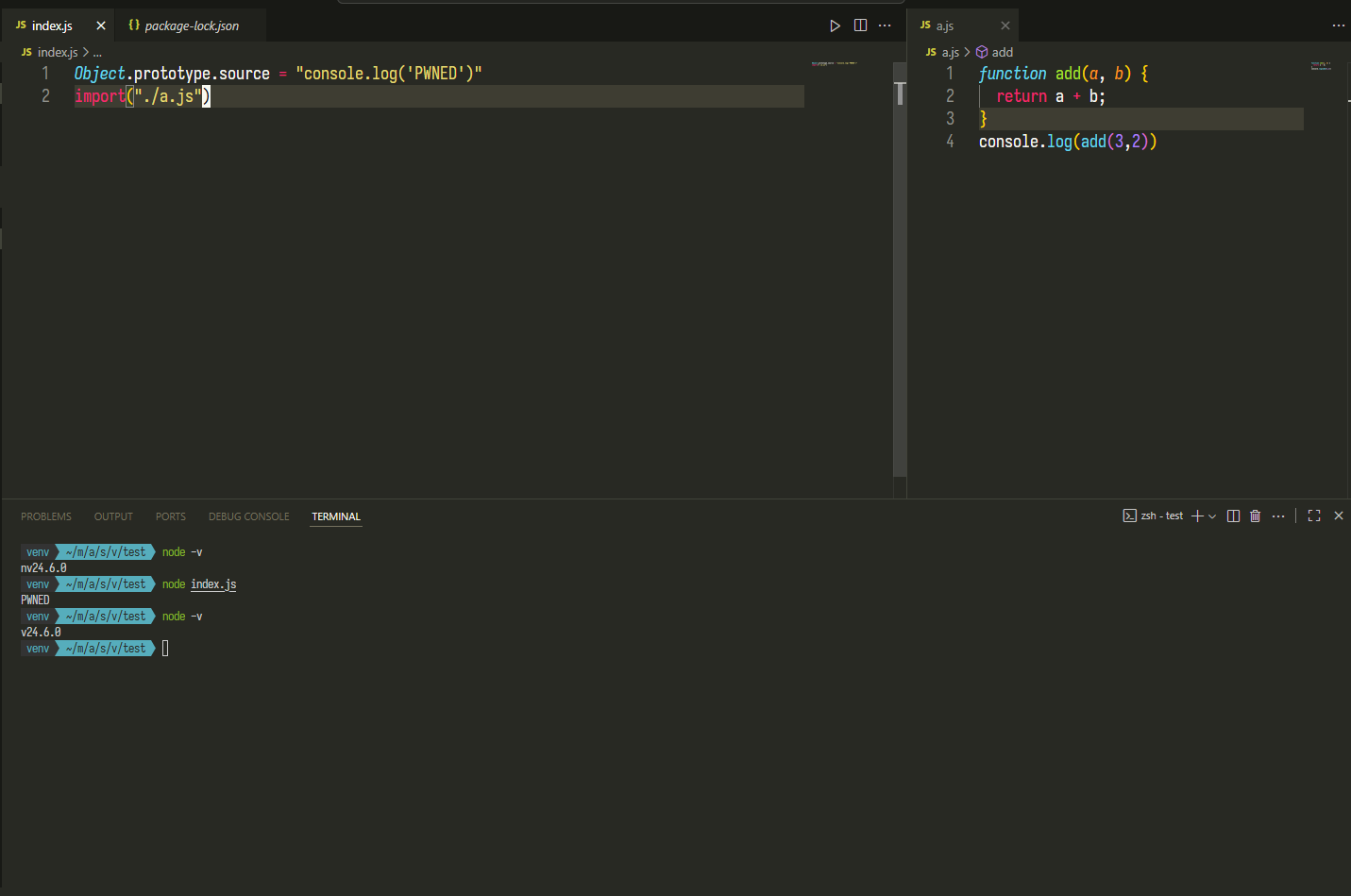Kill terminal using the trash icon

point(1255,516)
